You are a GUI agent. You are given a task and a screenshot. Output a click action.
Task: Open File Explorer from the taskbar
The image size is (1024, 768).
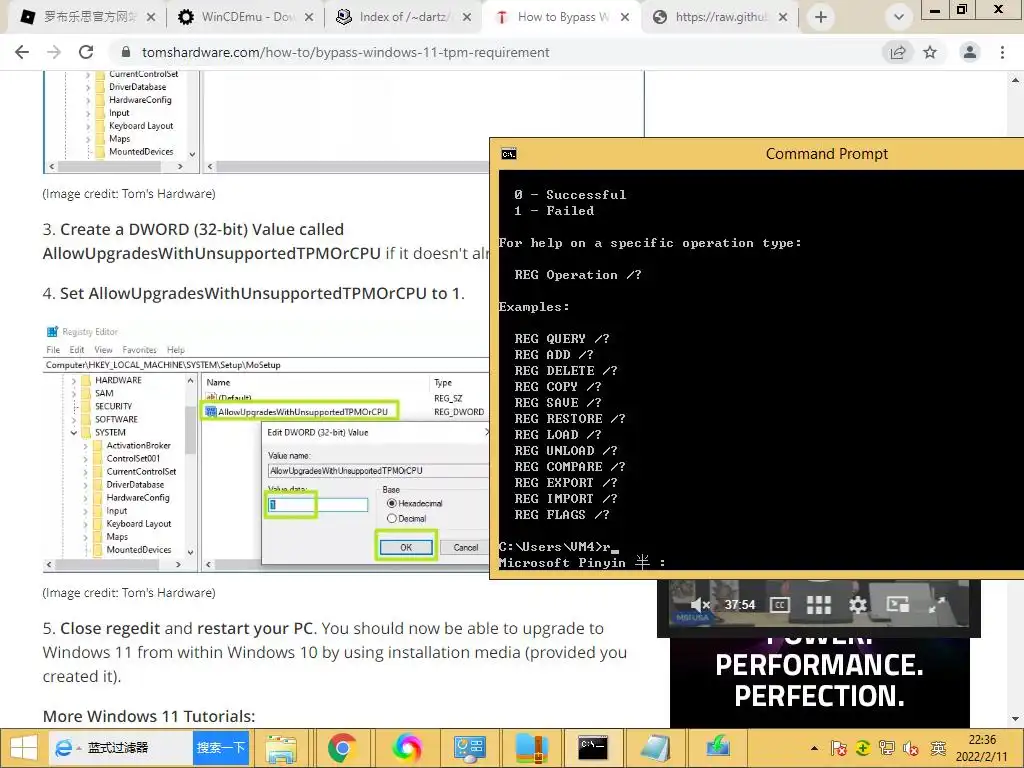pyautogui.click(x=281, y=748)
